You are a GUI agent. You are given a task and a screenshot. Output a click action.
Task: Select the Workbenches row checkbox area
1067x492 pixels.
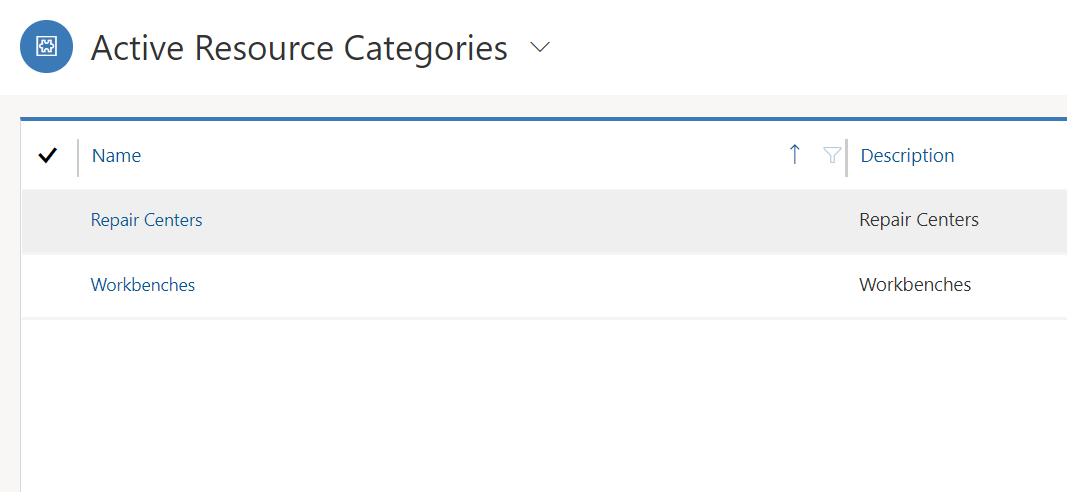[x=47, y=285]
